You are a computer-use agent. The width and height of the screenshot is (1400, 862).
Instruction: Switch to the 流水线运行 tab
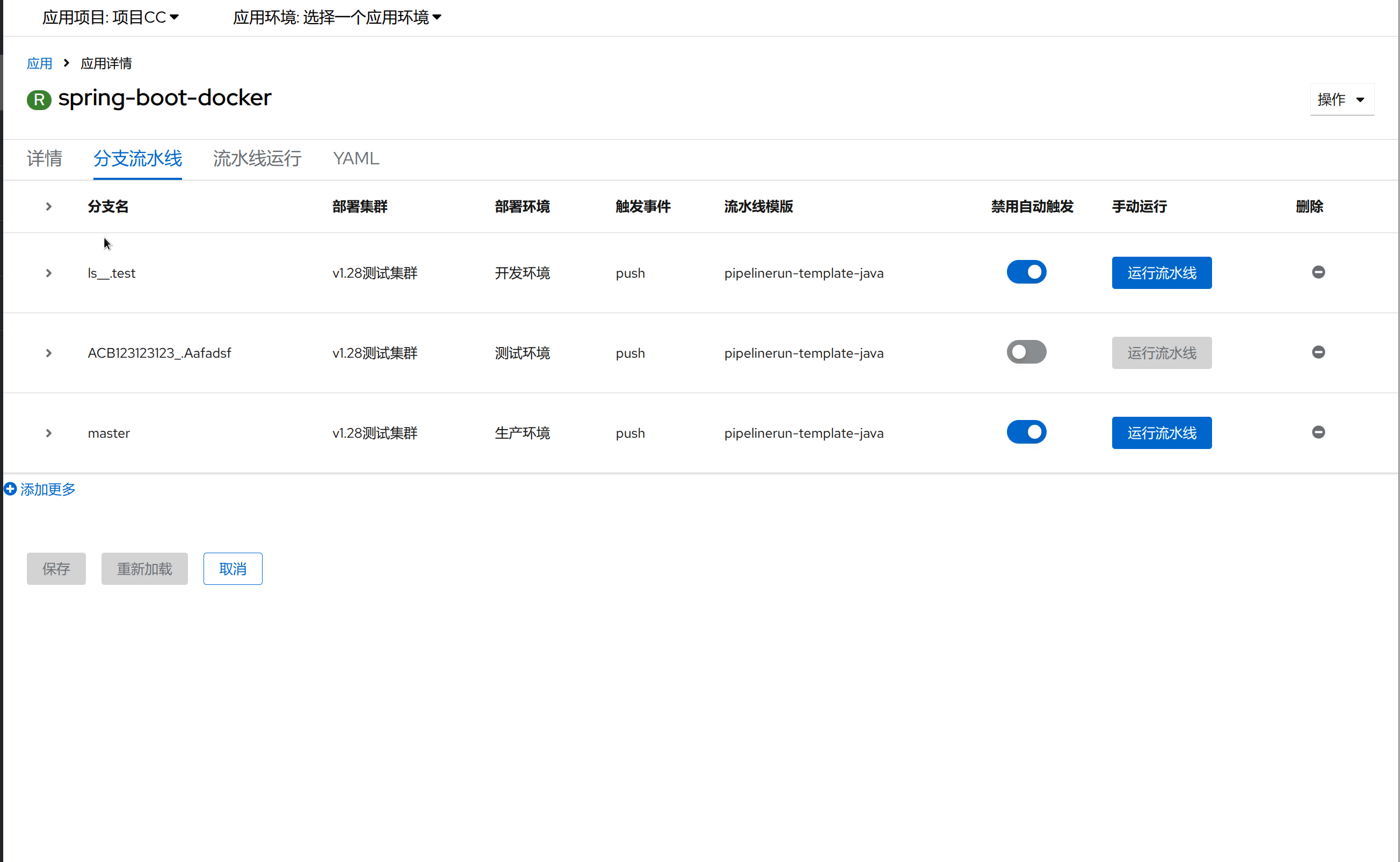coord(257,158)
